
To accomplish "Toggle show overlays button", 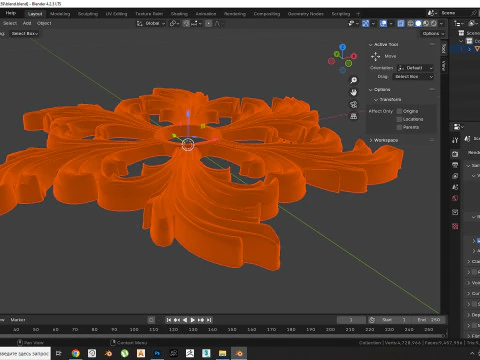I will tap(383, 23).
